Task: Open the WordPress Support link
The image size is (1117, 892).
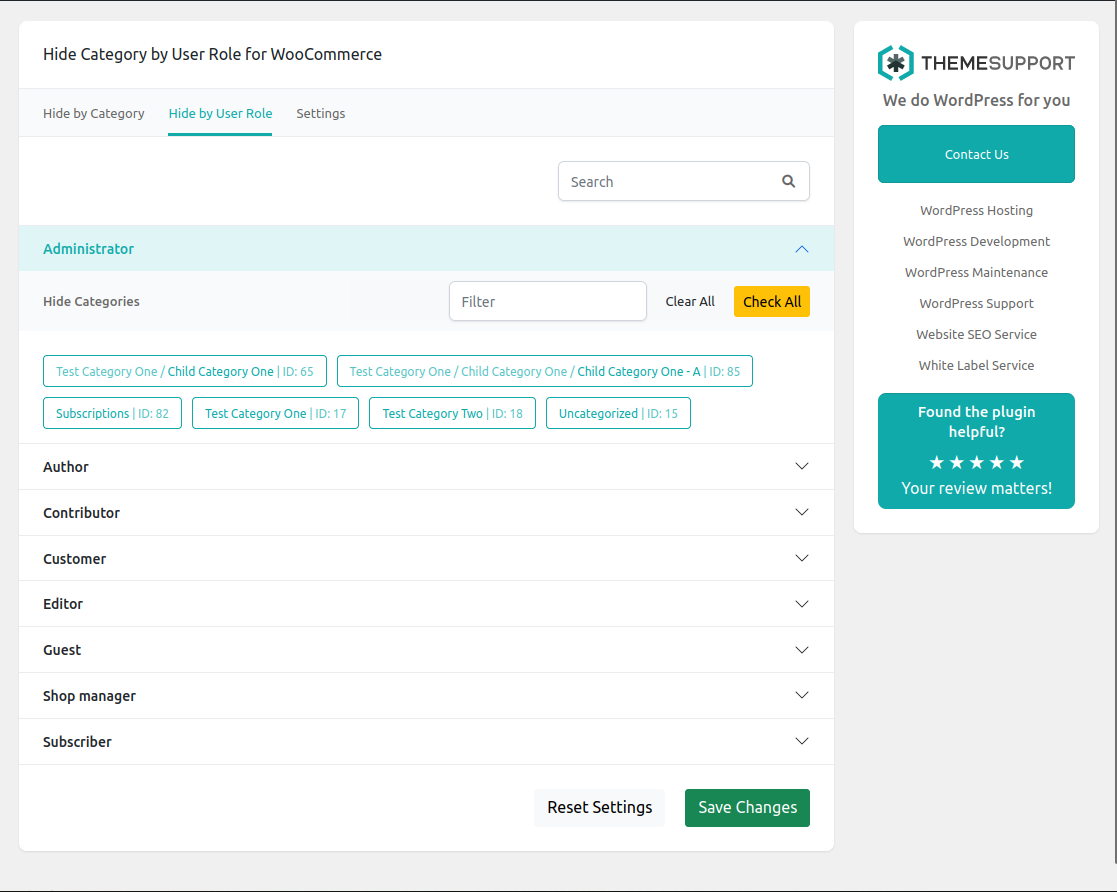Action: [x=976, y=303]
